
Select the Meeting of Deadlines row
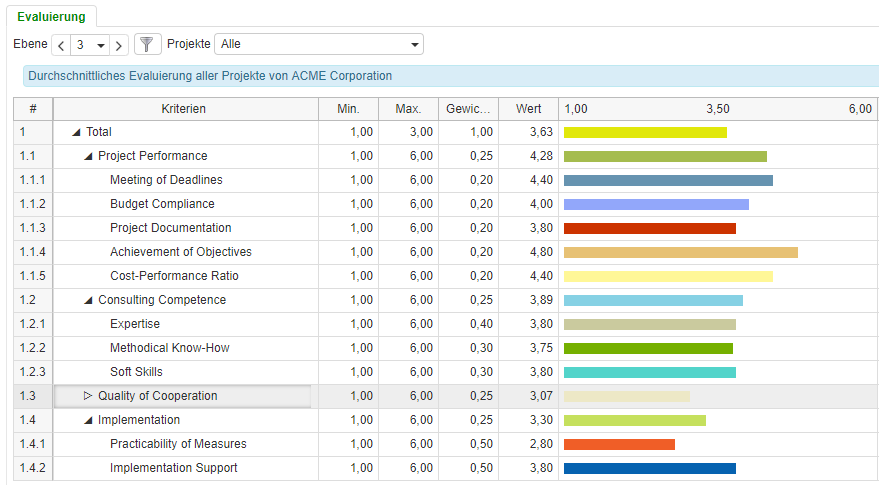tap(166, 180)
